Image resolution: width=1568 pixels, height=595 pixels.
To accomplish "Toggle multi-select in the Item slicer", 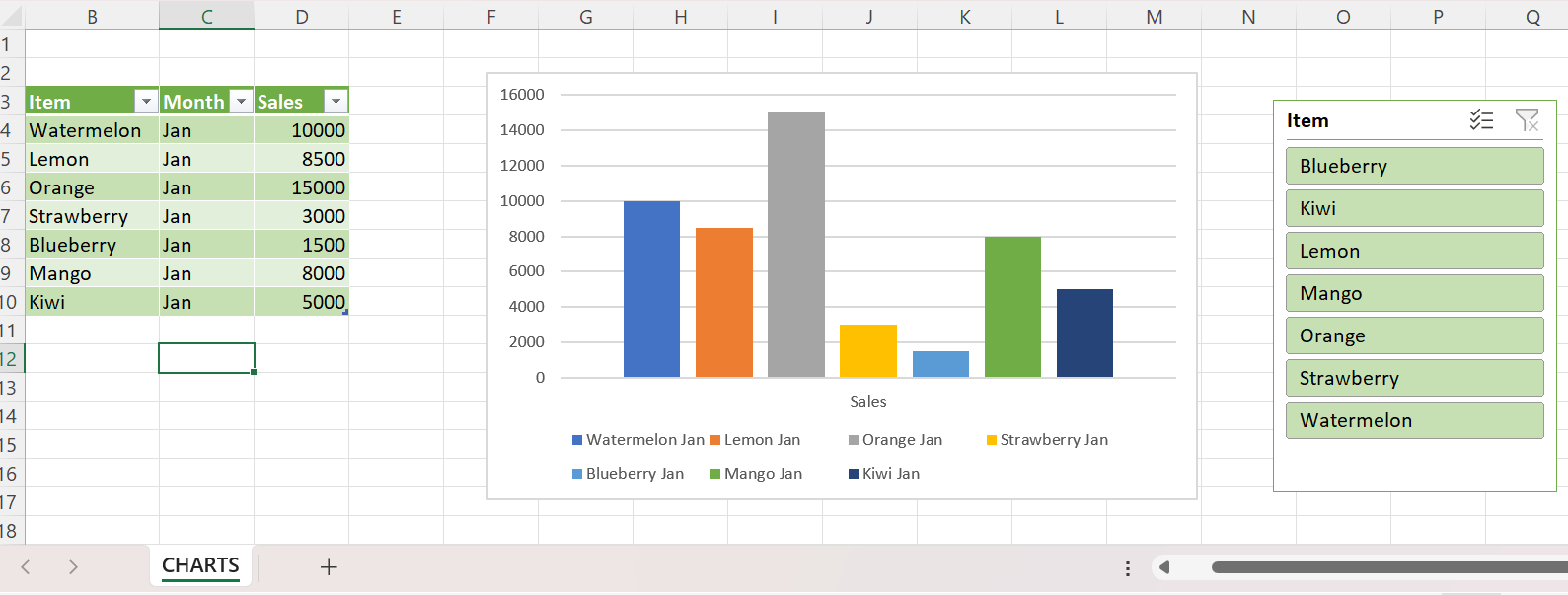I will 1481,120.
